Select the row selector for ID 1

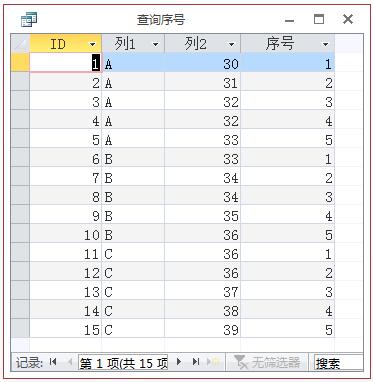(x=20, y=62)
